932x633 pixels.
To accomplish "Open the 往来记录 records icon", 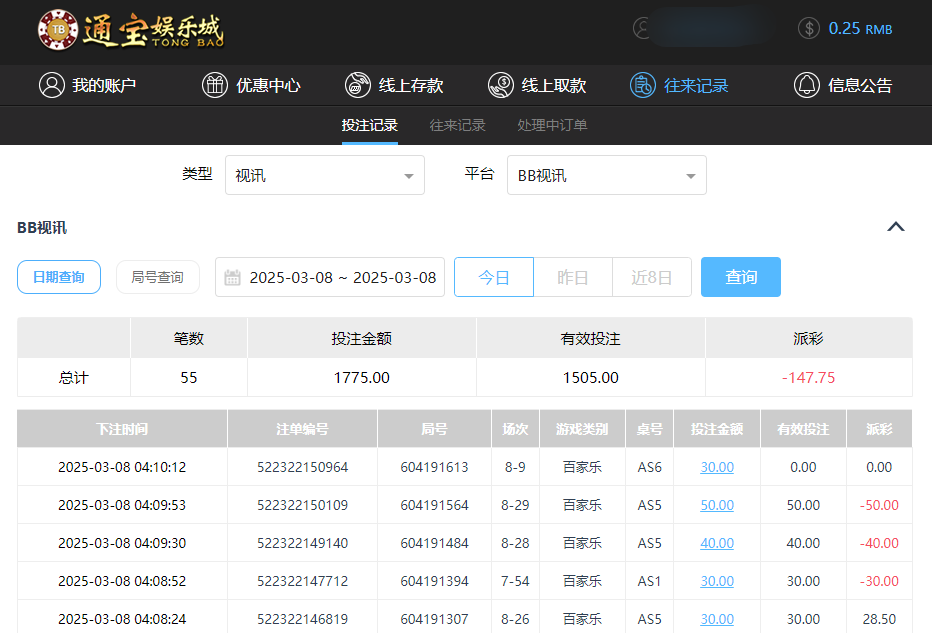I will (x=641, y=85).
